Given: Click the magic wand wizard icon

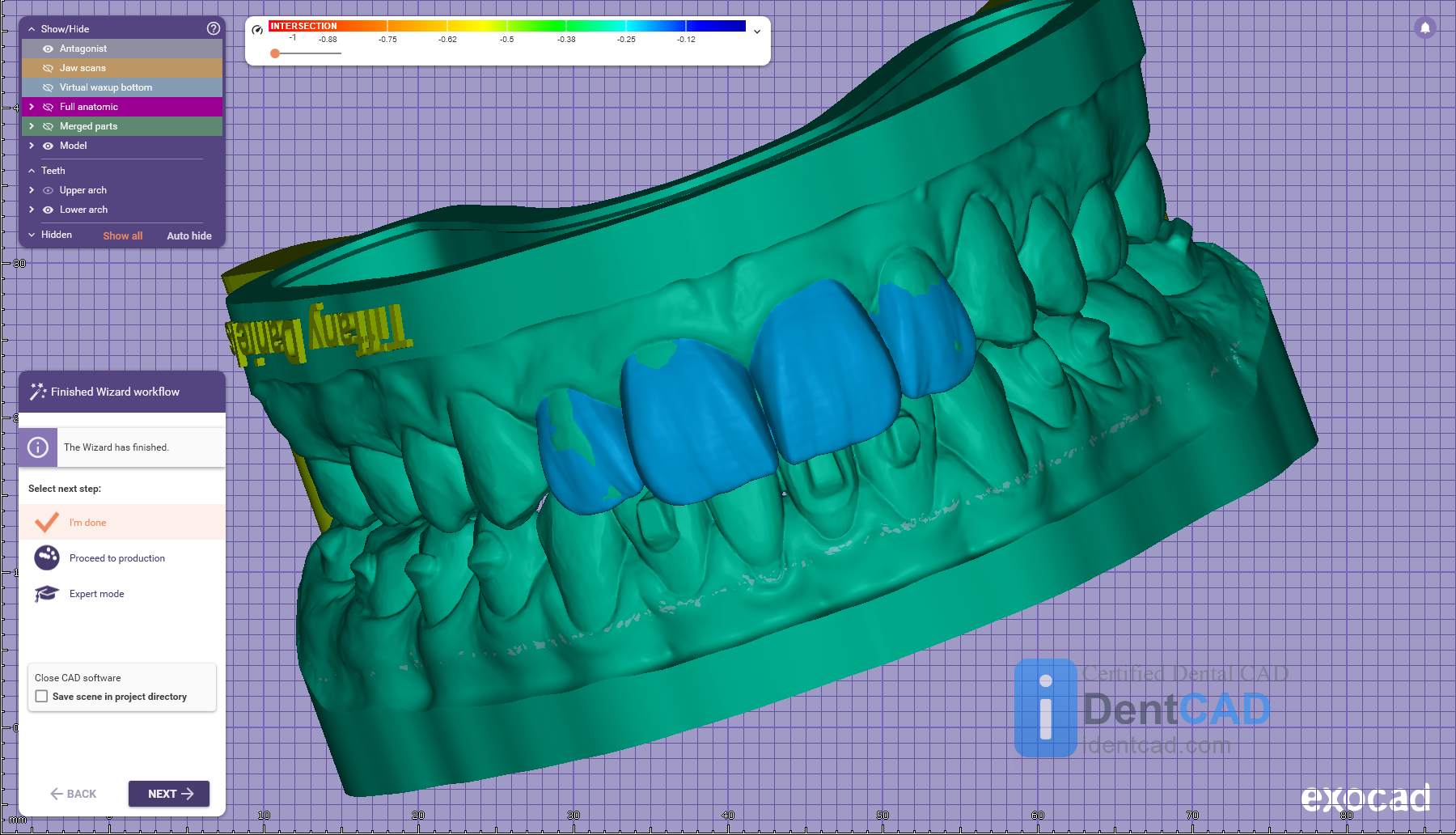Looking at the screenshot, I should [x=37, y=392].
